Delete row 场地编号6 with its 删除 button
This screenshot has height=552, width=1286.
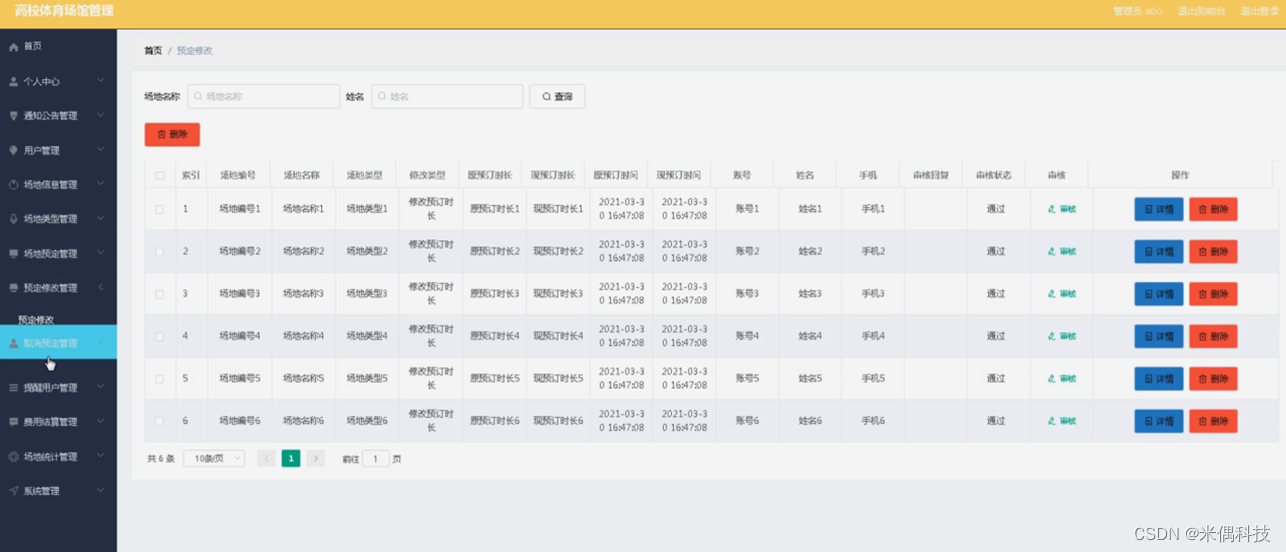1213,421
